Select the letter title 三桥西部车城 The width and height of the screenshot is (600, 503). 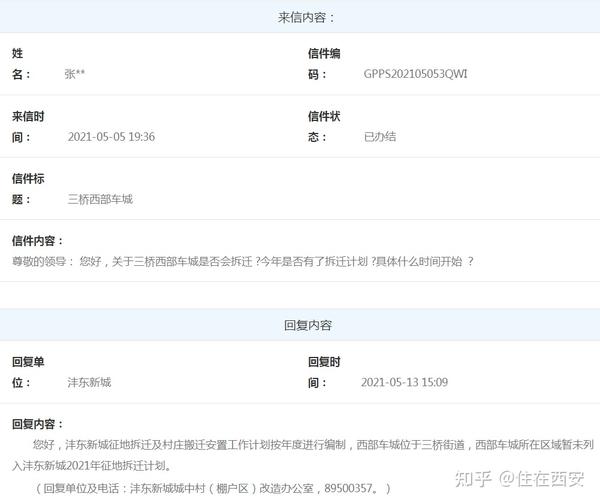point(100,199)
